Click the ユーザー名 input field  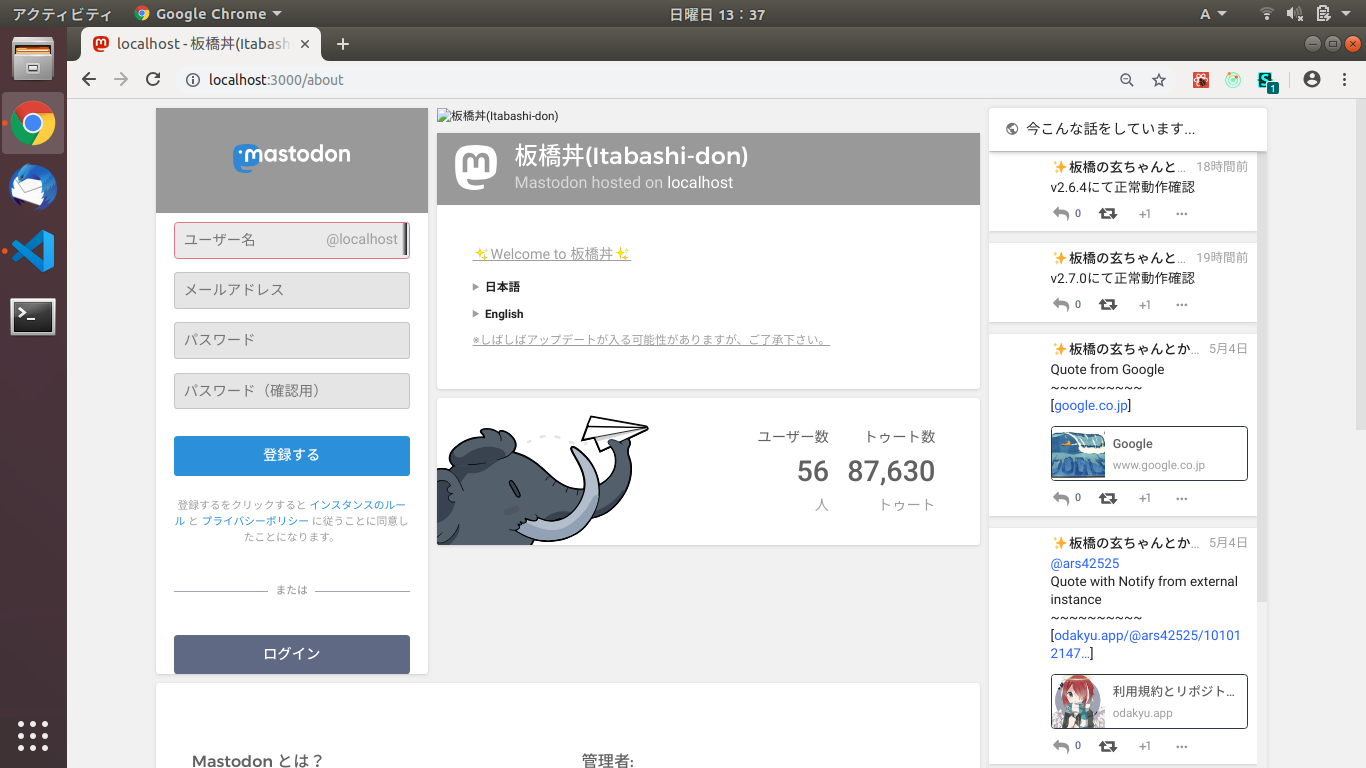click(250, 240)
